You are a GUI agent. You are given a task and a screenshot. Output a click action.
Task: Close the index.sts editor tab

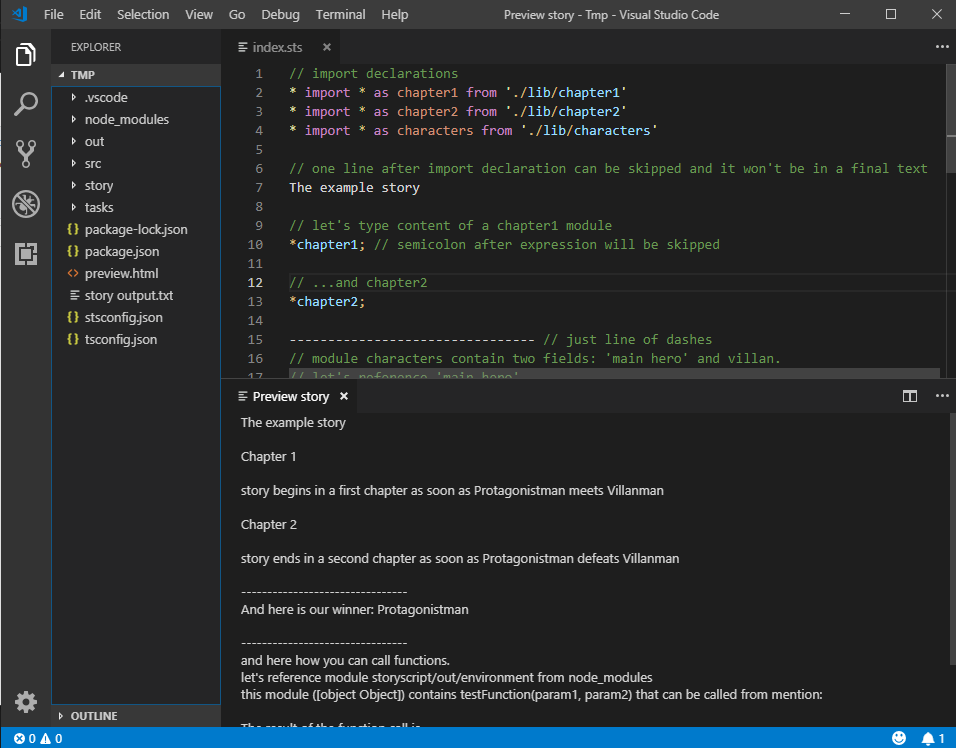click(x=327, y=47)
